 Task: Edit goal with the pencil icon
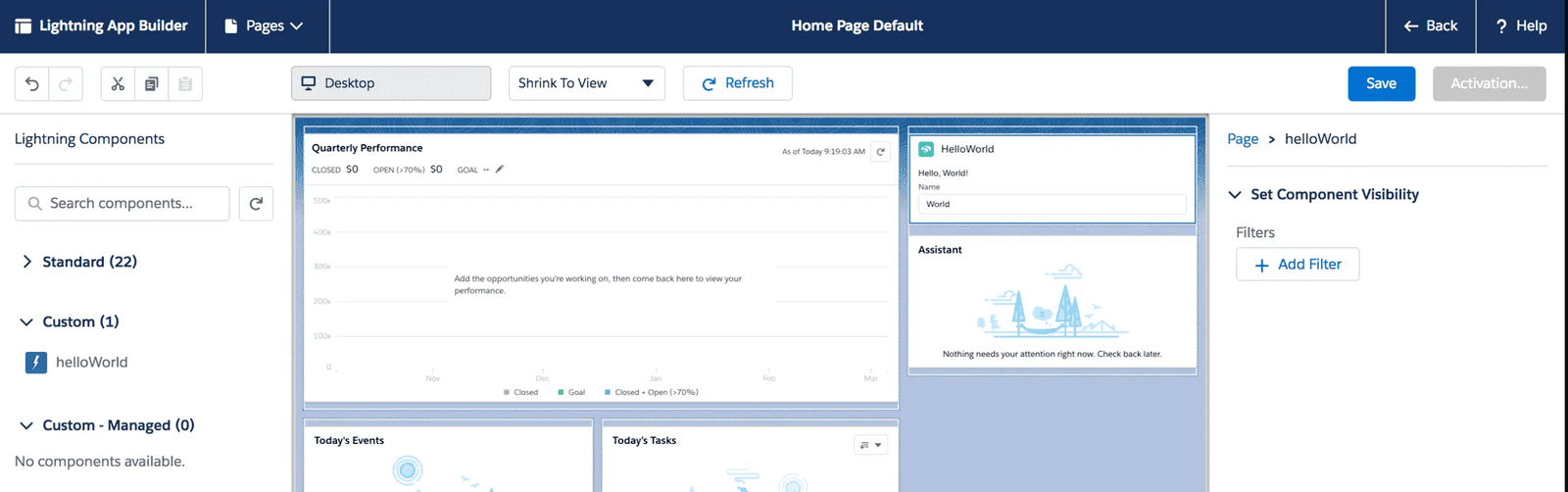(x=500, y=170)
